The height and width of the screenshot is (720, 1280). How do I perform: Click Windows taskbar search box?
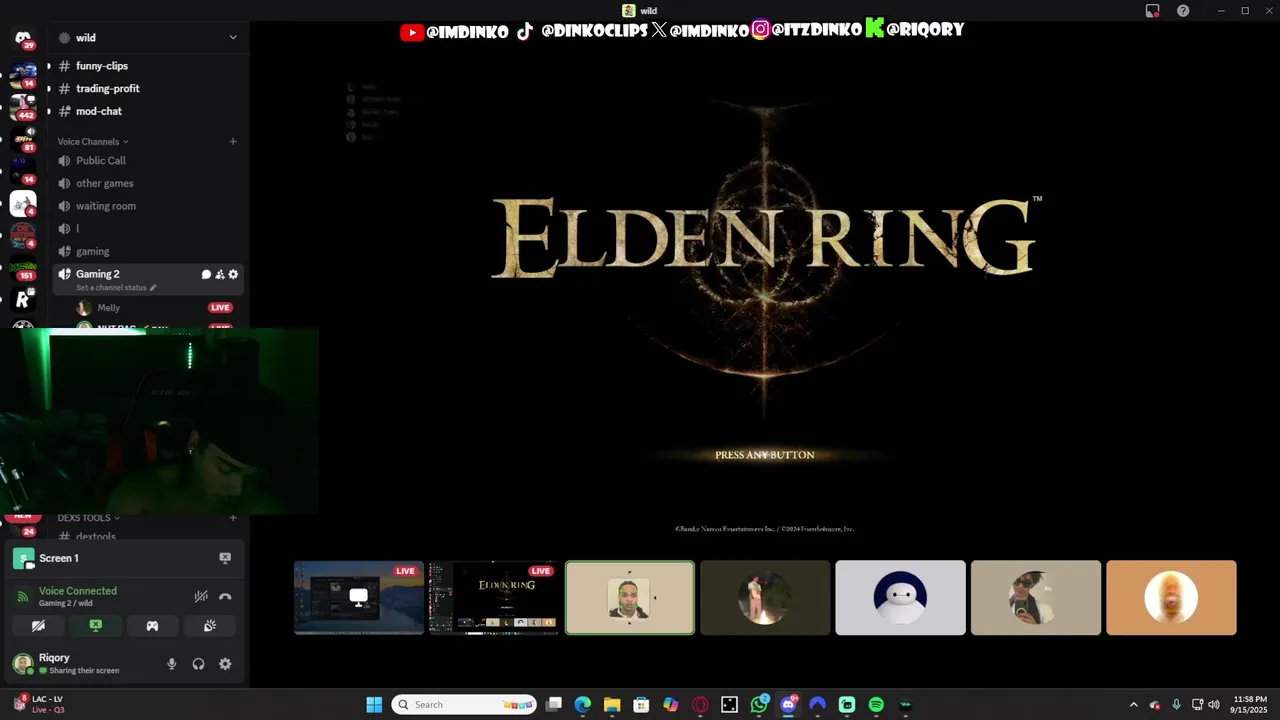pyautogui.click(x=464, y=705)
